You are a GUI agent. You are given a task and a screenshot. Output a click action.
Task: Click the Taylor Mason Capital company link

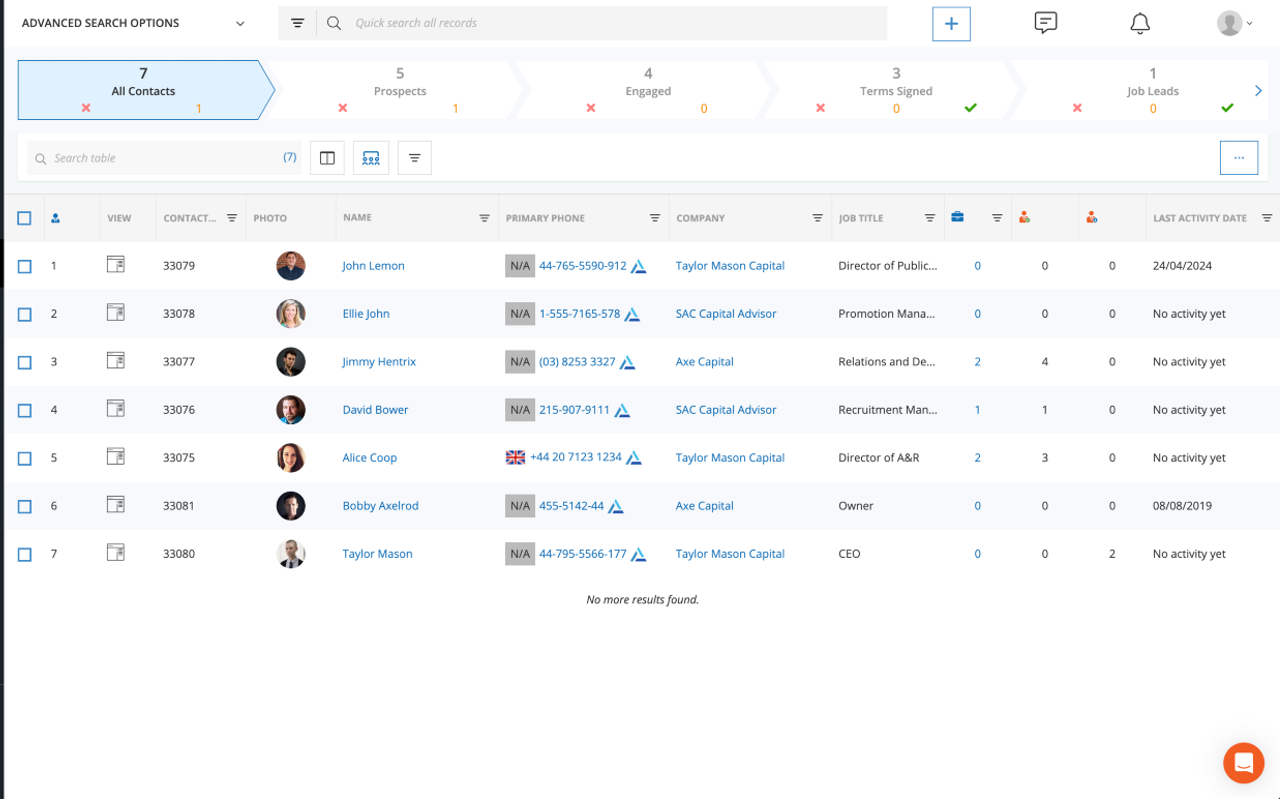[730, 265]
